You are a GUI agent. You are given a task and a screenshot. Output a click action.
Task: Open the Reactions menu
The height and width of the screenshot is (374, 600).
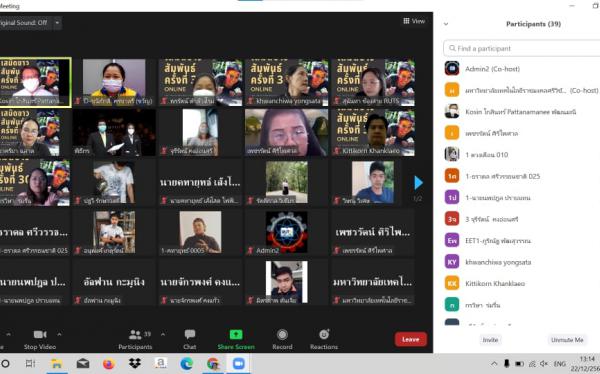(x=324, y=339)
